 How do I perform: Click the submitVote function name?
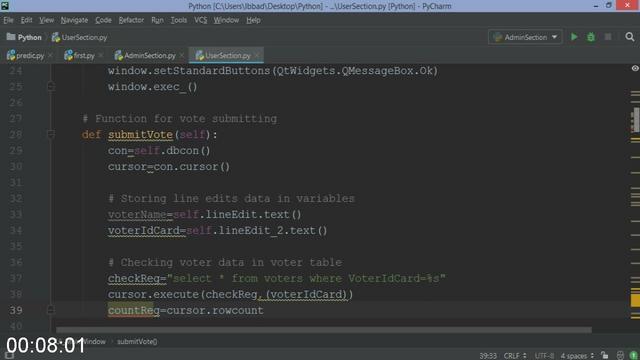coord(140,134)
